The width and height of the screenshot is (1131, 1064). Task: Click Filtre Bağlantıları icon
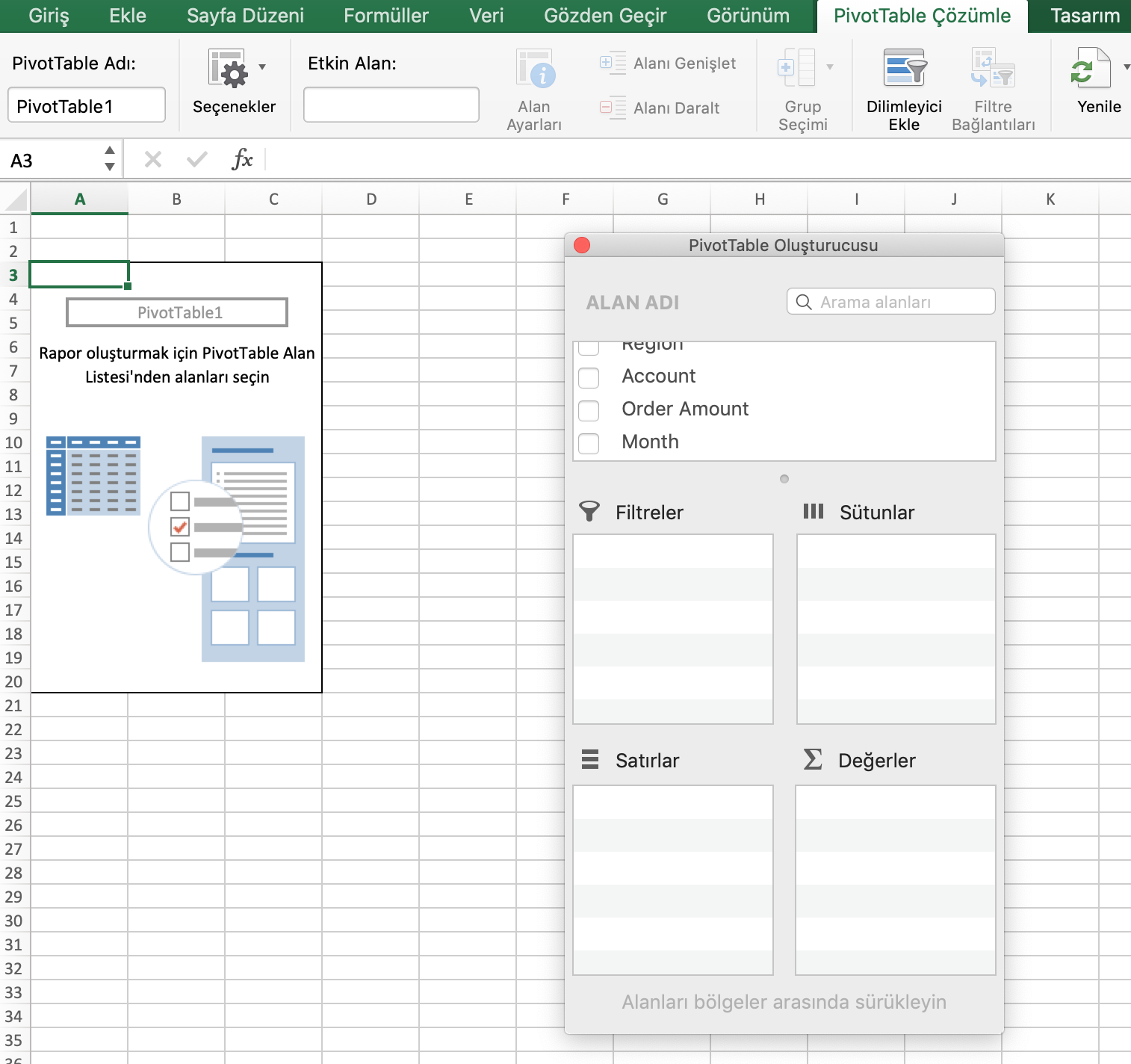click(x=992, y=69)
